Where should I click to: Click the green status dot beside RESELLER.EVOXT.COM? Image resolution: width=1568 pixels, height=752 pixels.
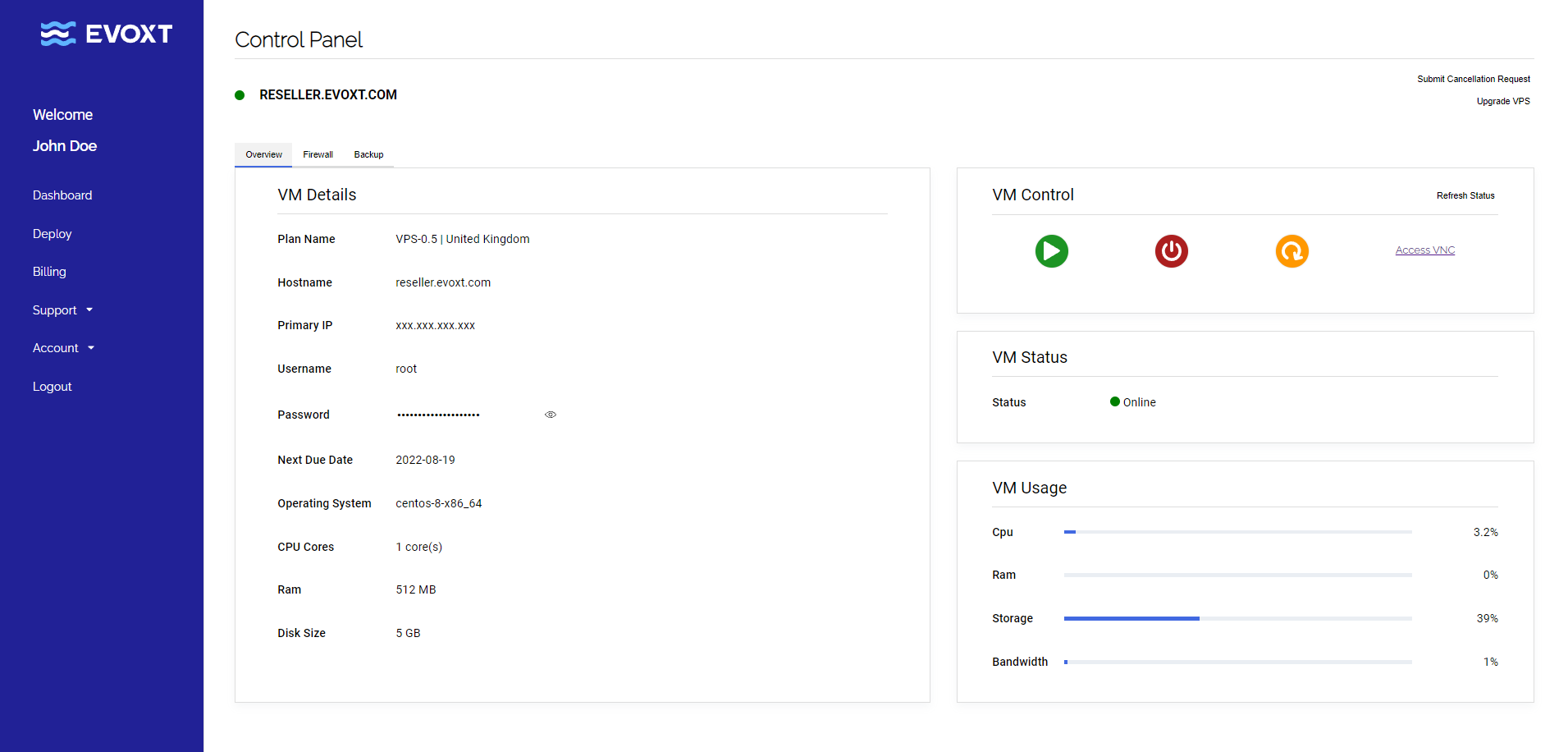(240, 95)
